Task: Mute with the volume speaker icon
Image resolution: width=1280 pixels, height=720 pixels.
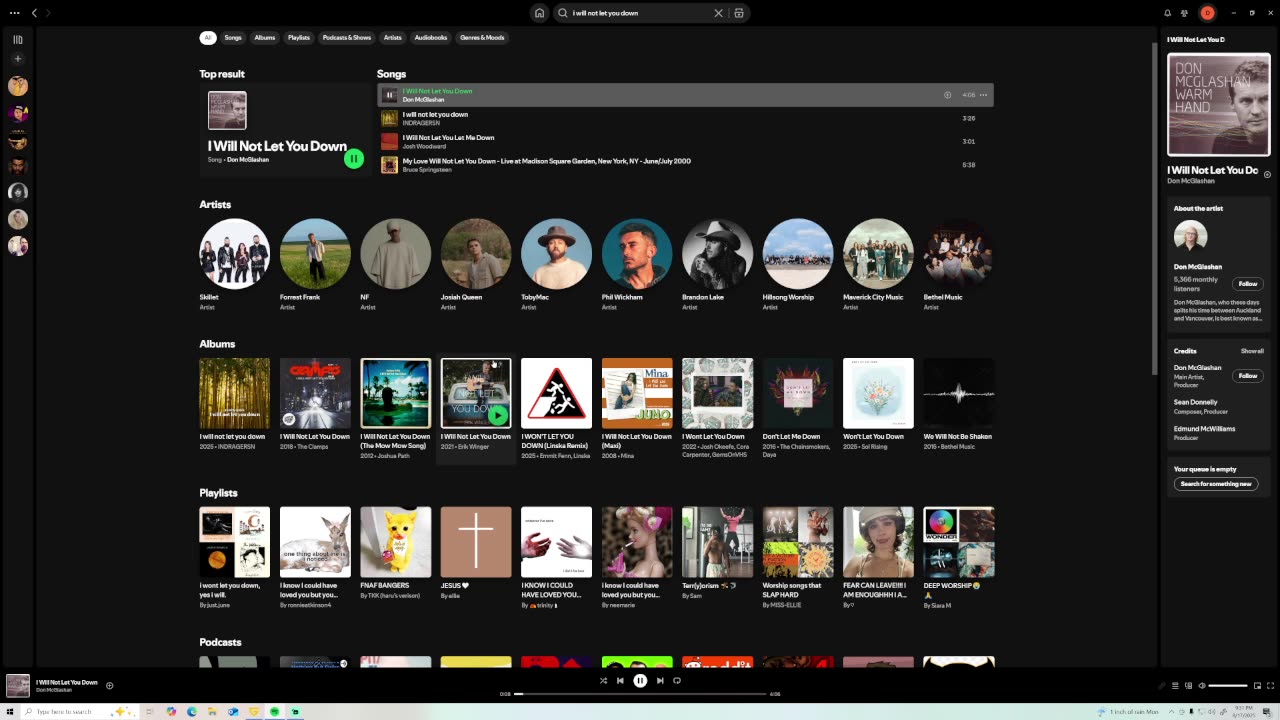Action: [x=1202, y=685]
